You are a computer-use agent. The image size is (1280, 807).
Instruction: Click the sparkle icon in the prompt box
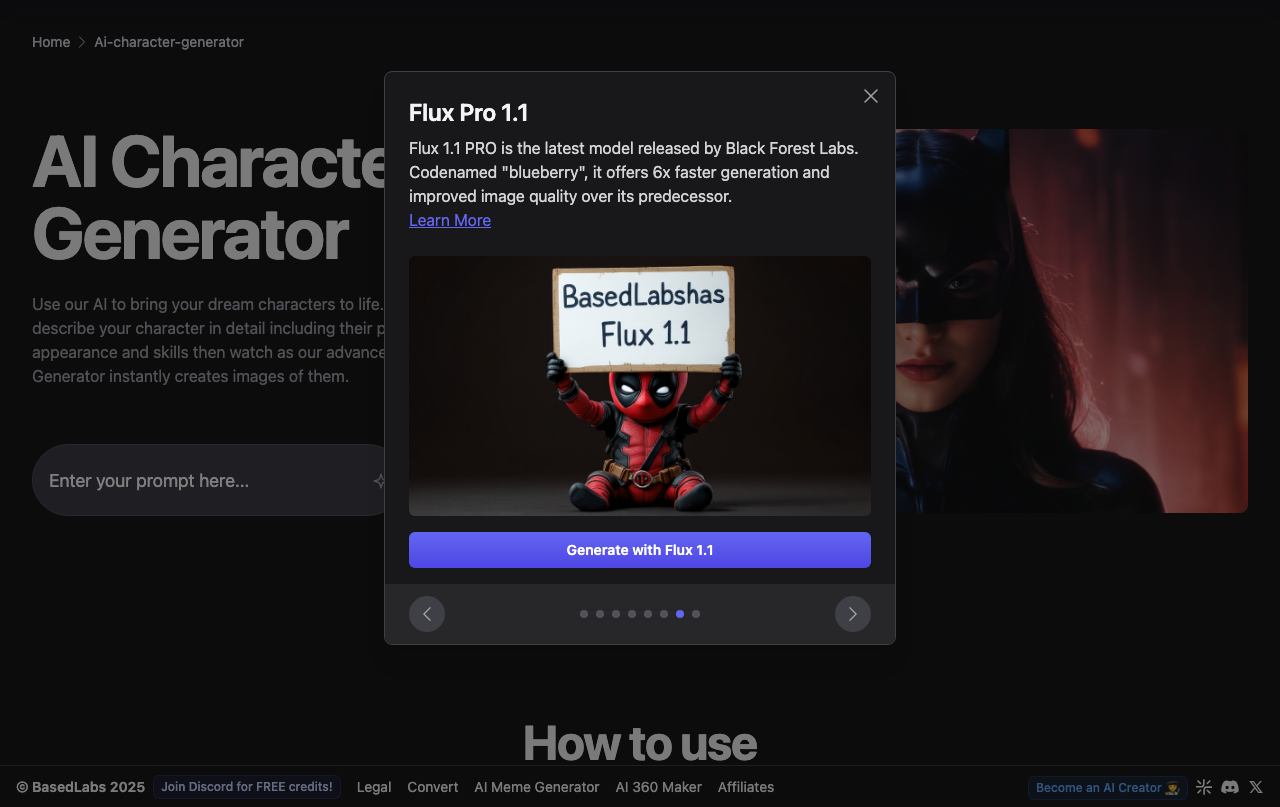[x=379, y=481]
